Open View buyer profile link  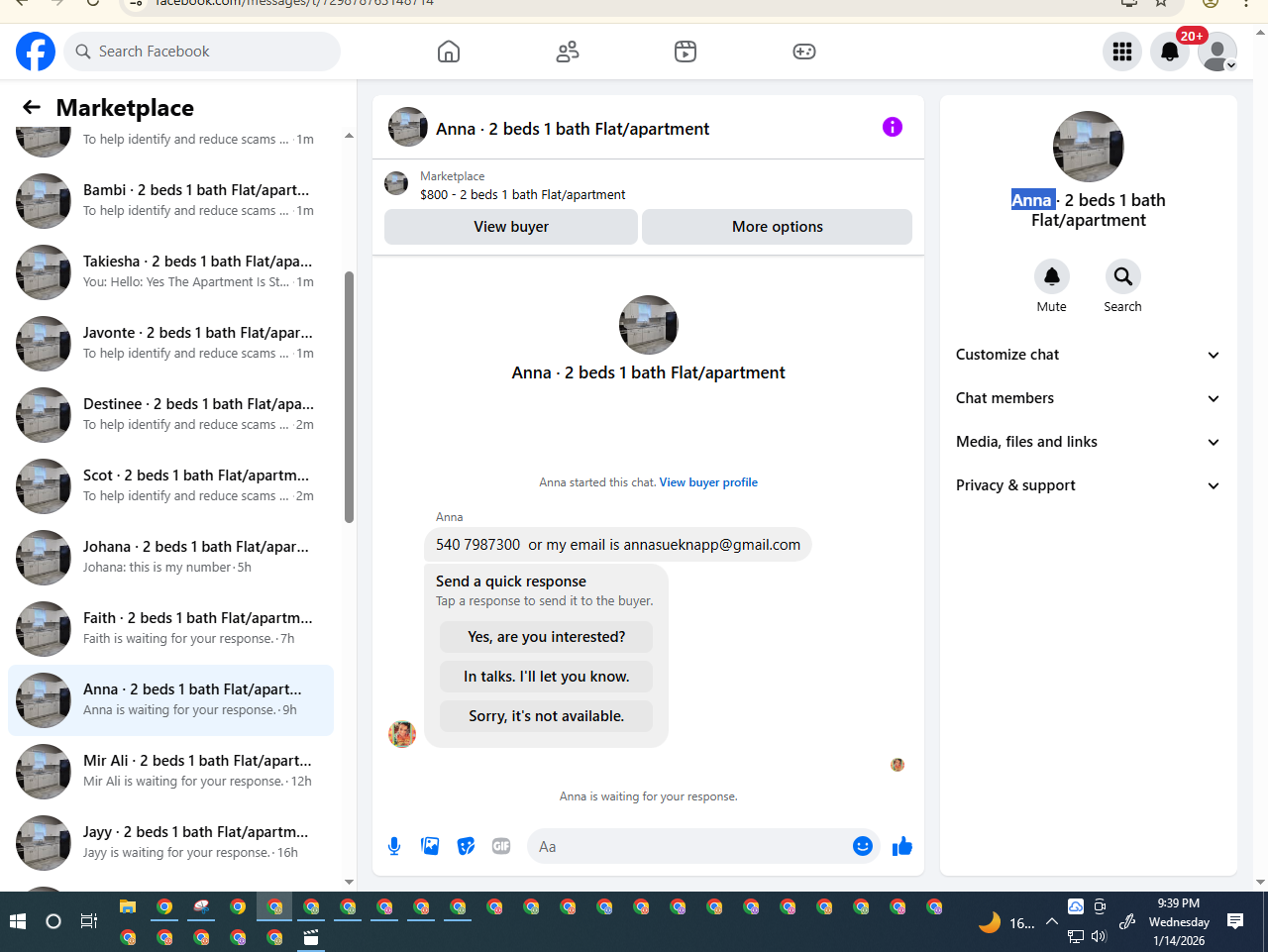[708, 482]
